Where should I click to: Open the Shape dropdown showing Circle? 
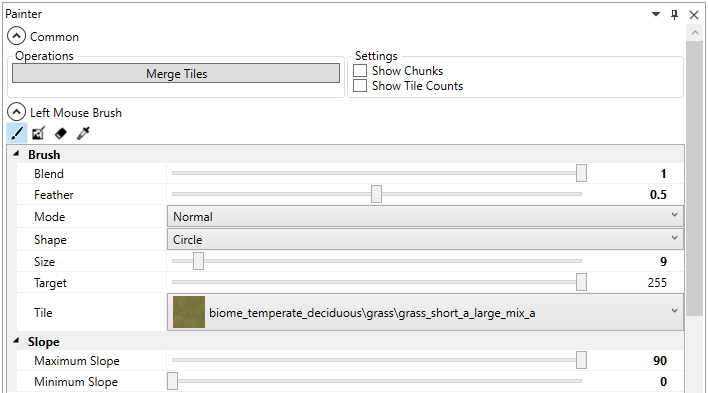point(425,239)
